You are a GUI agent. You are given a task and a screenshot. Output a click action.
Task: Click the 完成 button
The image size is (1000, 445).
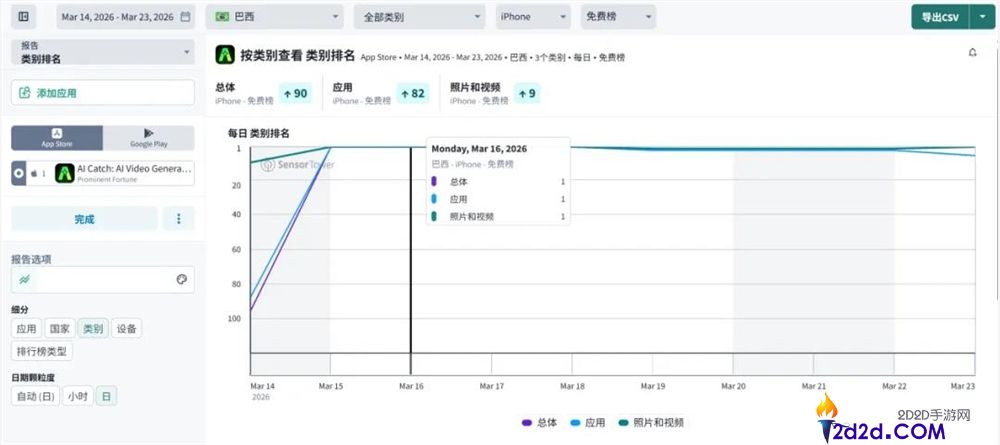[x=84, y=219]
